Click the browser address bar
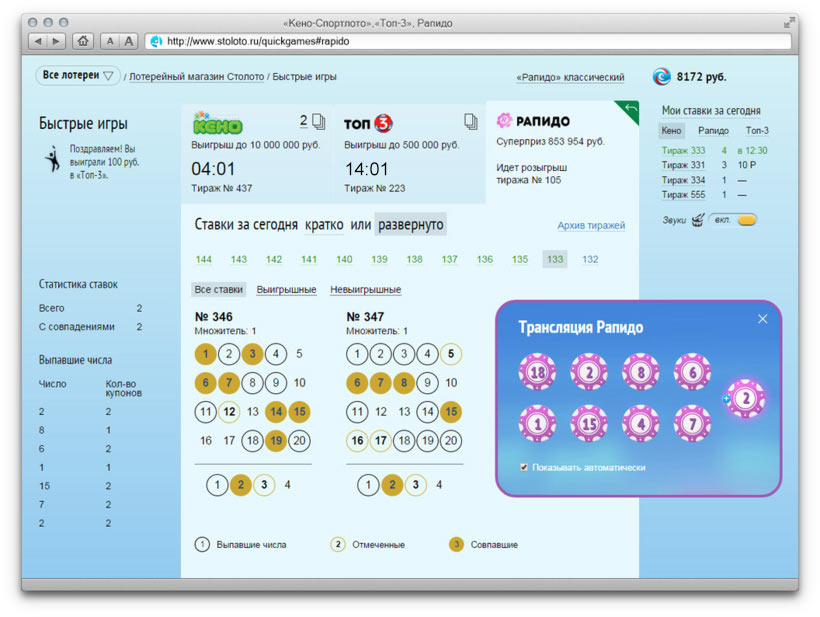 click(x=470, y=41)
